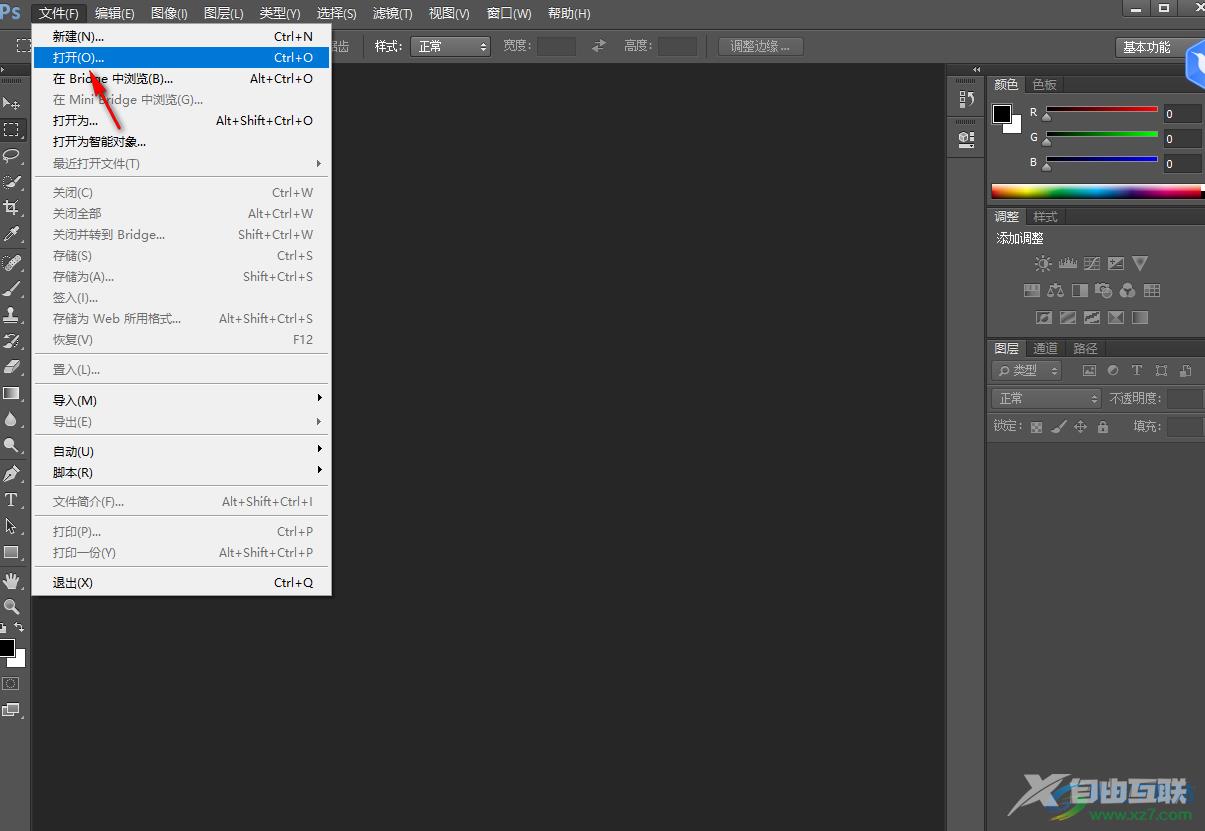Choose 打开(O)... from File menu

182,57
